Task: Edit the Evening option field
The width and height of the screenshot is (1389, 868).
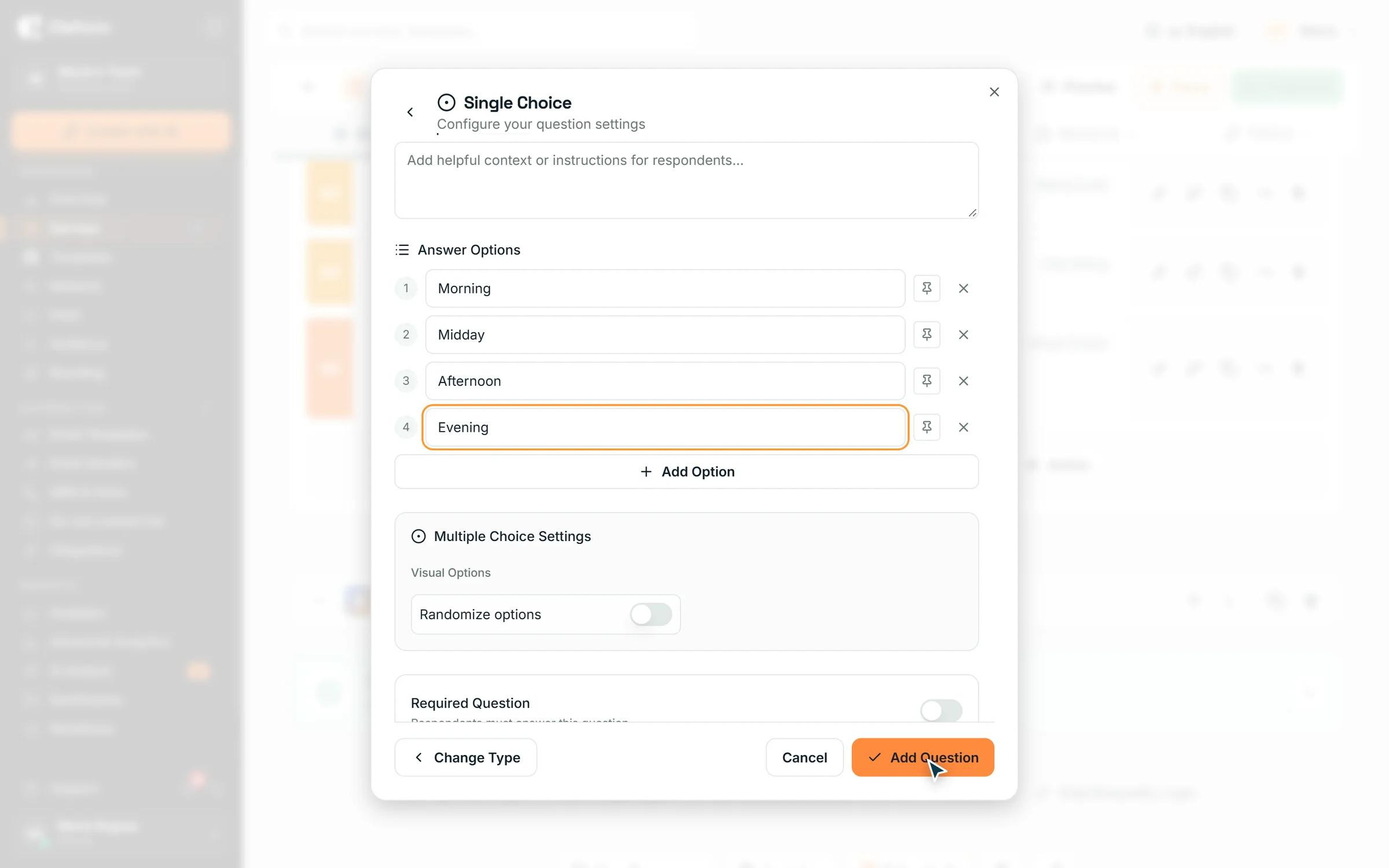Action: coord(665,427)
